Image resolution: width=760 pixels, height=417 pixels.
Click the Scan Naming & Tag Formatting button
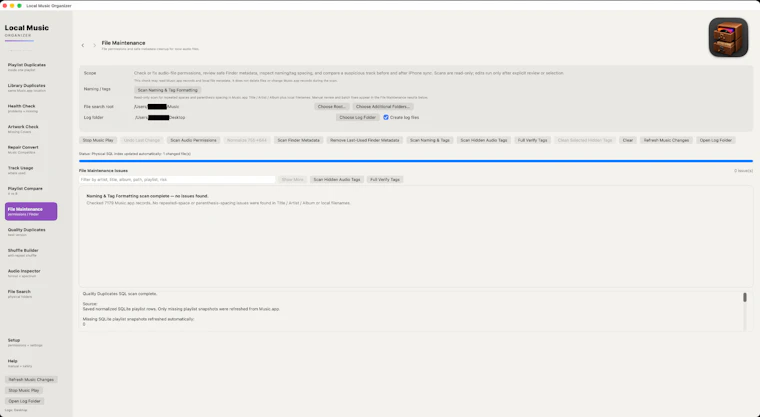[x=167, y=90]
